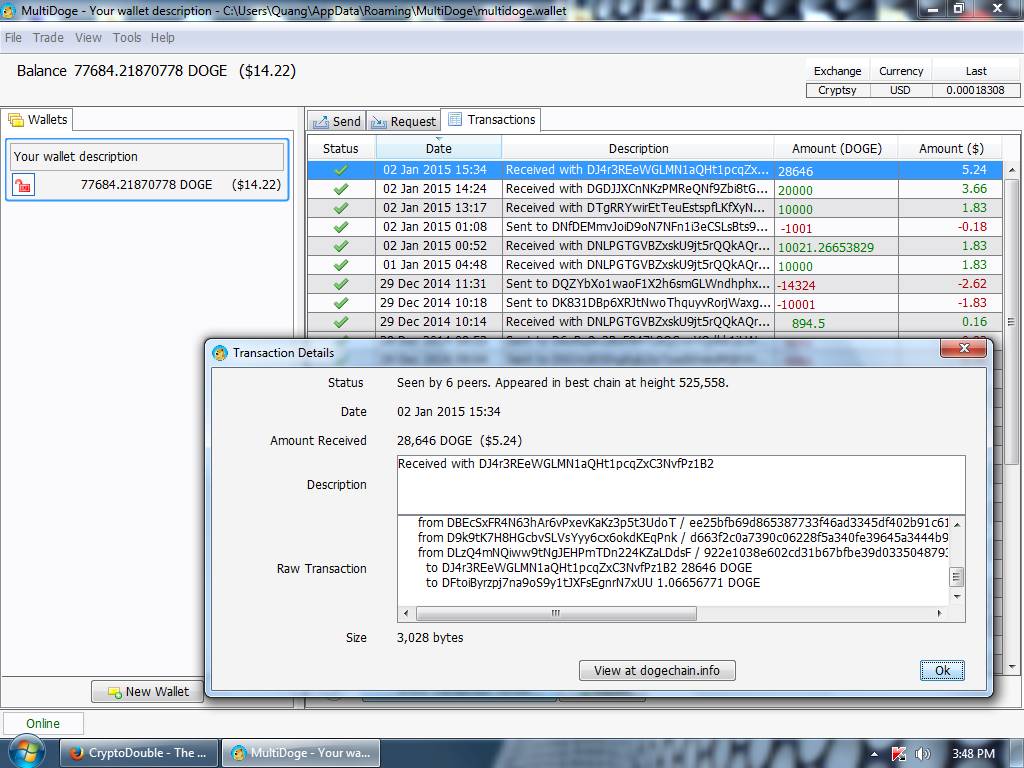1024x768 pixels.
Task: Click the MultiDoge icon in the window title bar
Action: coord(8,10)
